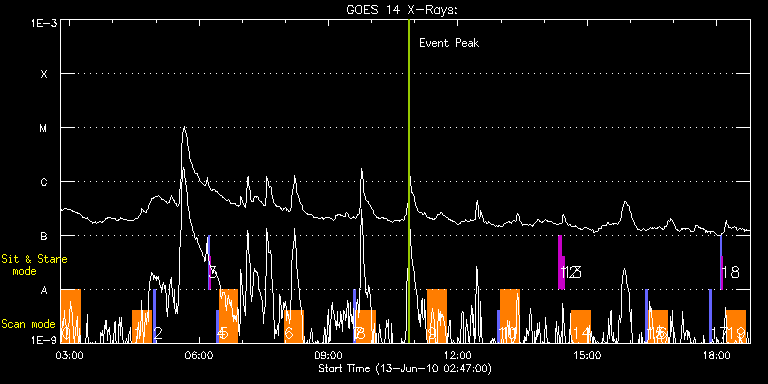Select the "C" flare class axis label

pyautogui.click(x=44, y=182)
